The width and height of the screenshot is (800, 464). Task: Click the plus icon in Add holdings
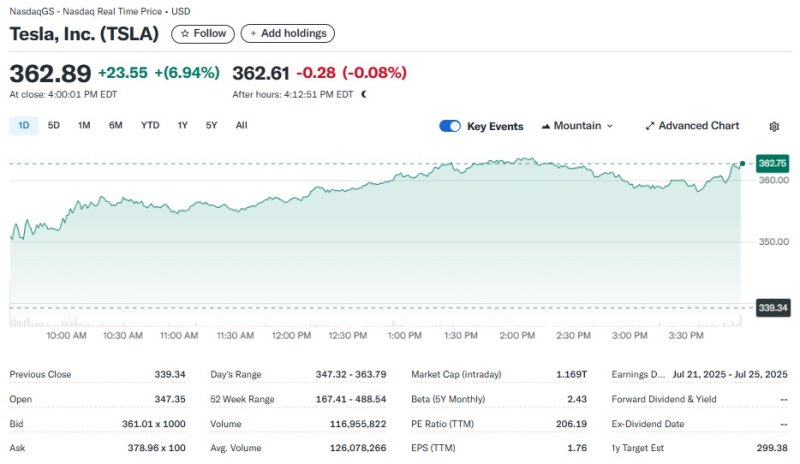click(x=253, y=34)
